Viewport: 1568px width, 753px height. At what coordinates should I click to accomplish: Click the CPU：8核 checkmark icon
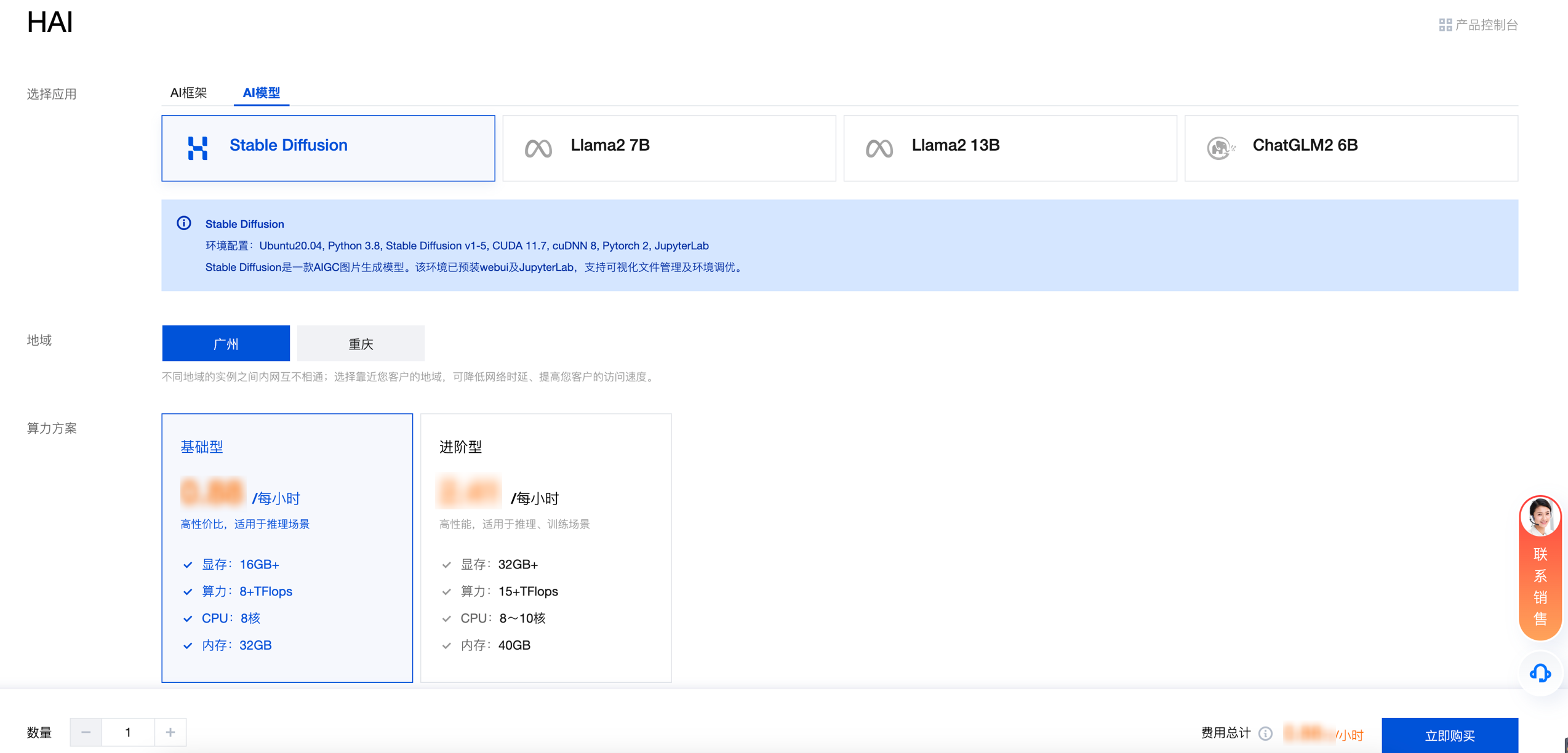pyautogui.click(x=188, y=619)
